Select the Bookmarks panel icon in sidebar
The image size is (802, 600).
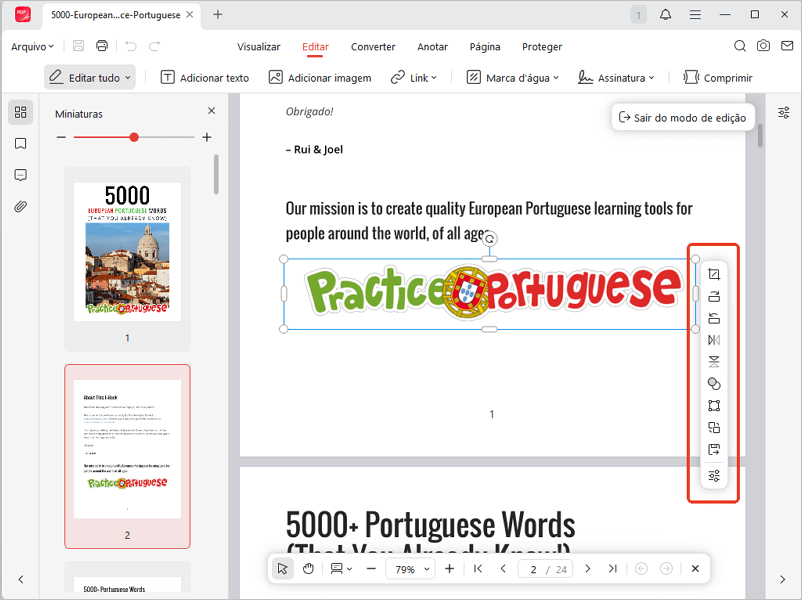pos(20,143)
